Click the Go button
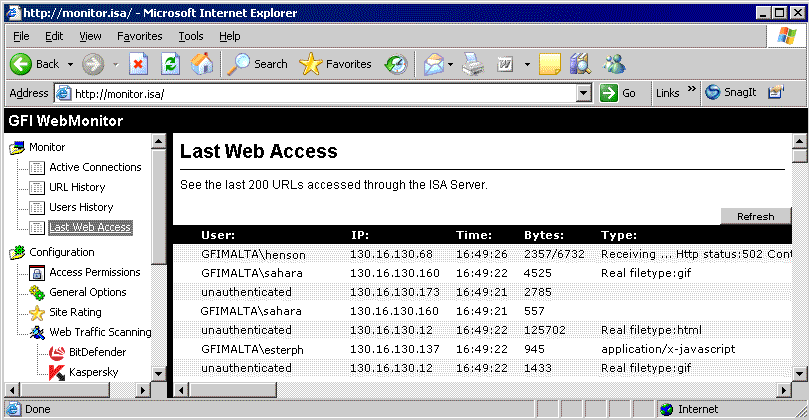809x420 pixels. [618, 93]
